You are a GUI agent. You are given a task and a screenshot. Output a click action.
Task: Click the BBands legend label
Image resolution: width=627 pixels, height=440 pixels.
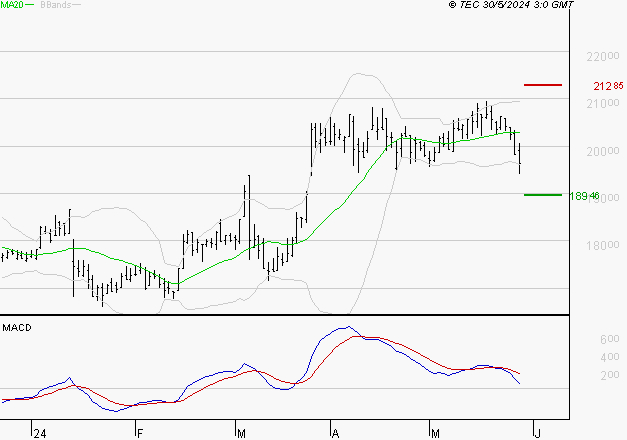point(56,4)
